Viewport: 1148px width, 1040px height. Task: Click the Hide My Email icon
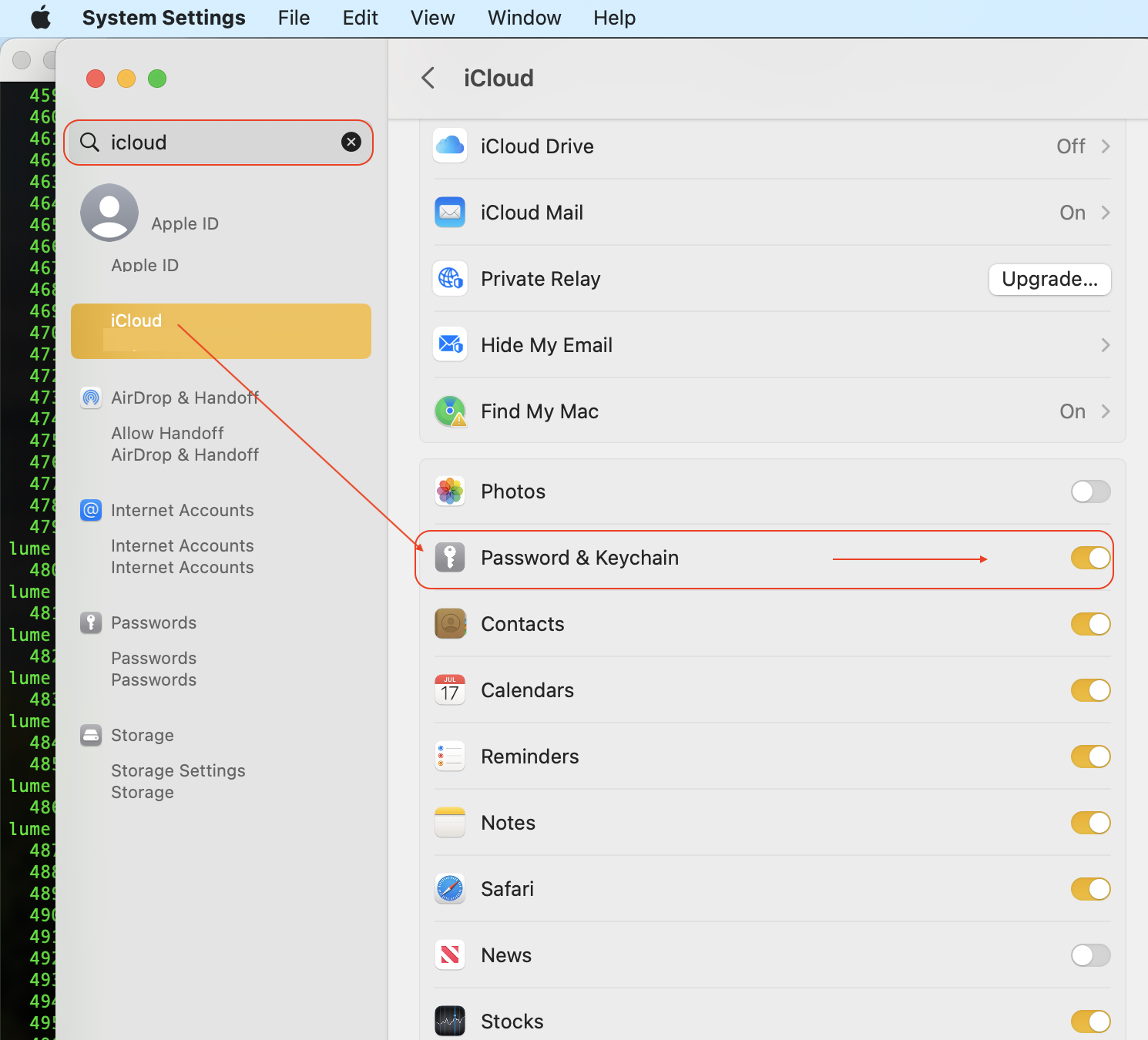pos(450,344)
